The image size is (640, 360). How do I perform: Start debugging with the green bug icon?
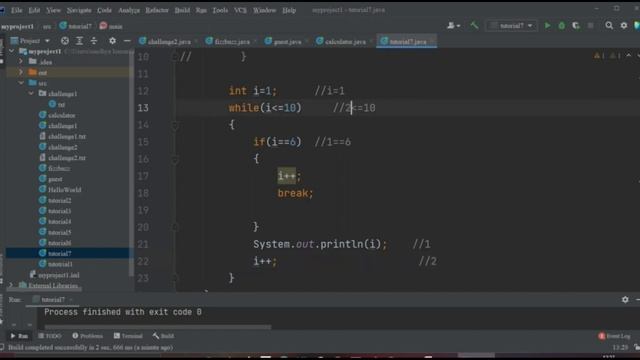[562, 26]
